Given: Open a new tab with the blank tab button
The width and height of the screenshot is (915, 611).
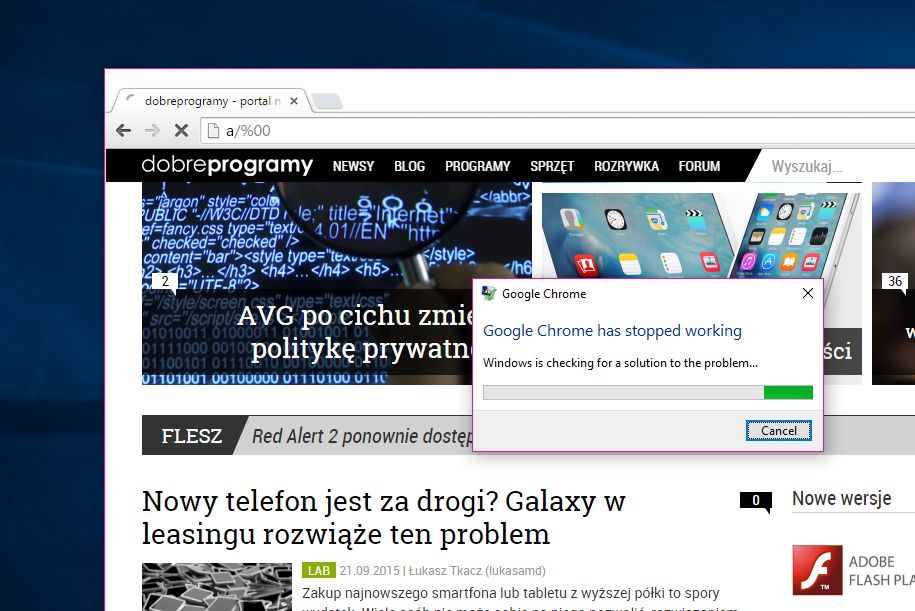Looking at the screenshot, I should pyautogui.click(x=327, y=101).
